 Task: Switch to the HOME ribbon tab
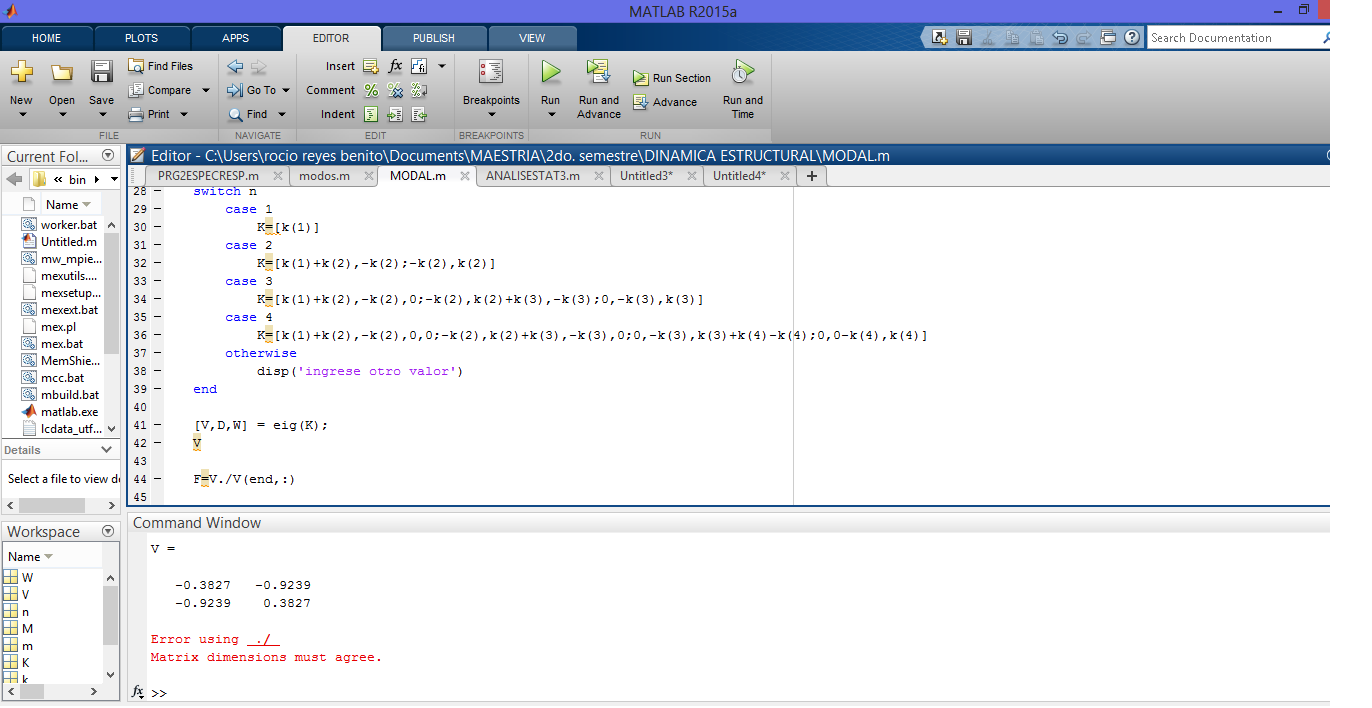pos(47,38)
